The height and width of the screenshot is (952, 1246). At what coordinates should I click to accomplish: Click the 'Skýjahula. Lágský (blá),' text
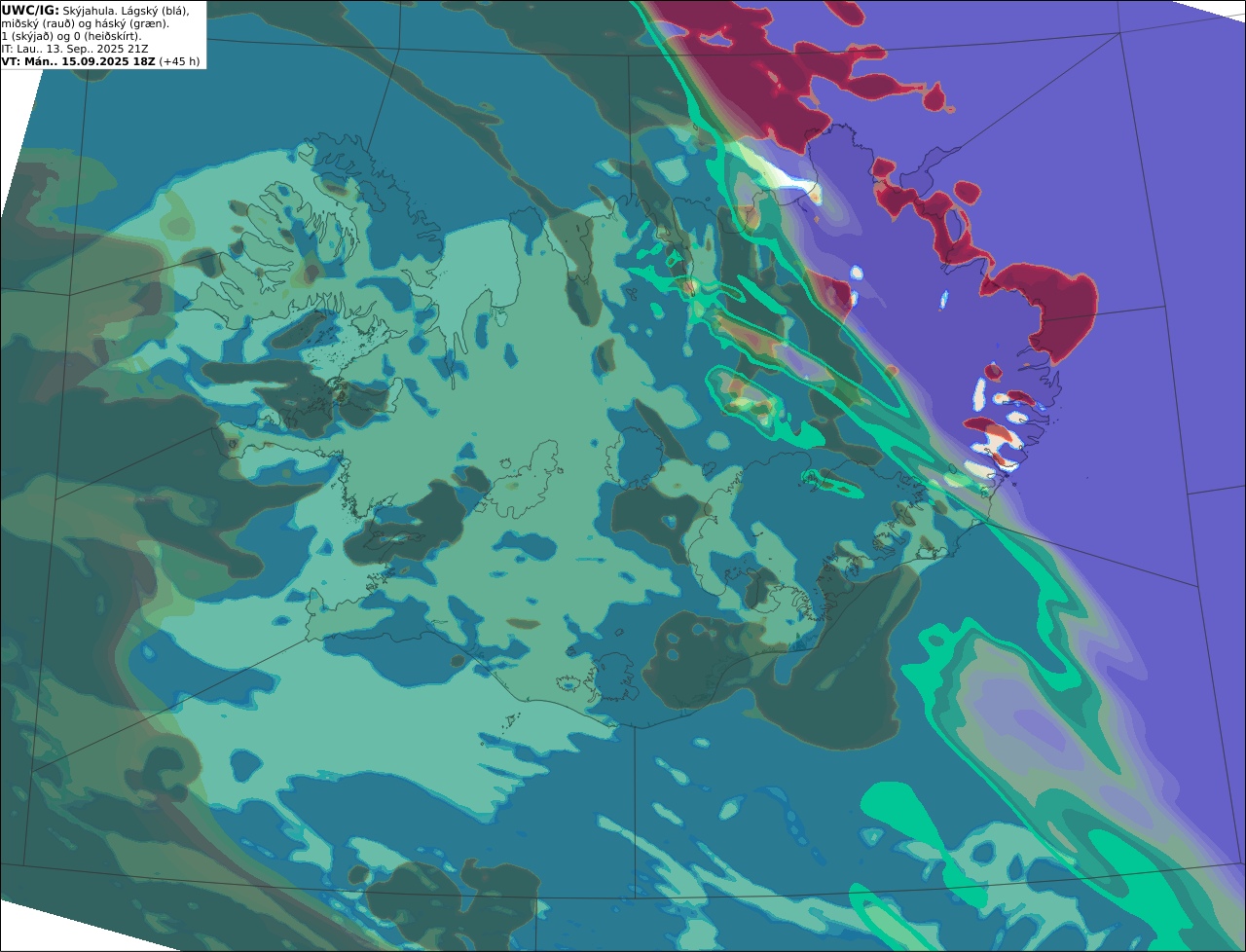click(126, 10)
